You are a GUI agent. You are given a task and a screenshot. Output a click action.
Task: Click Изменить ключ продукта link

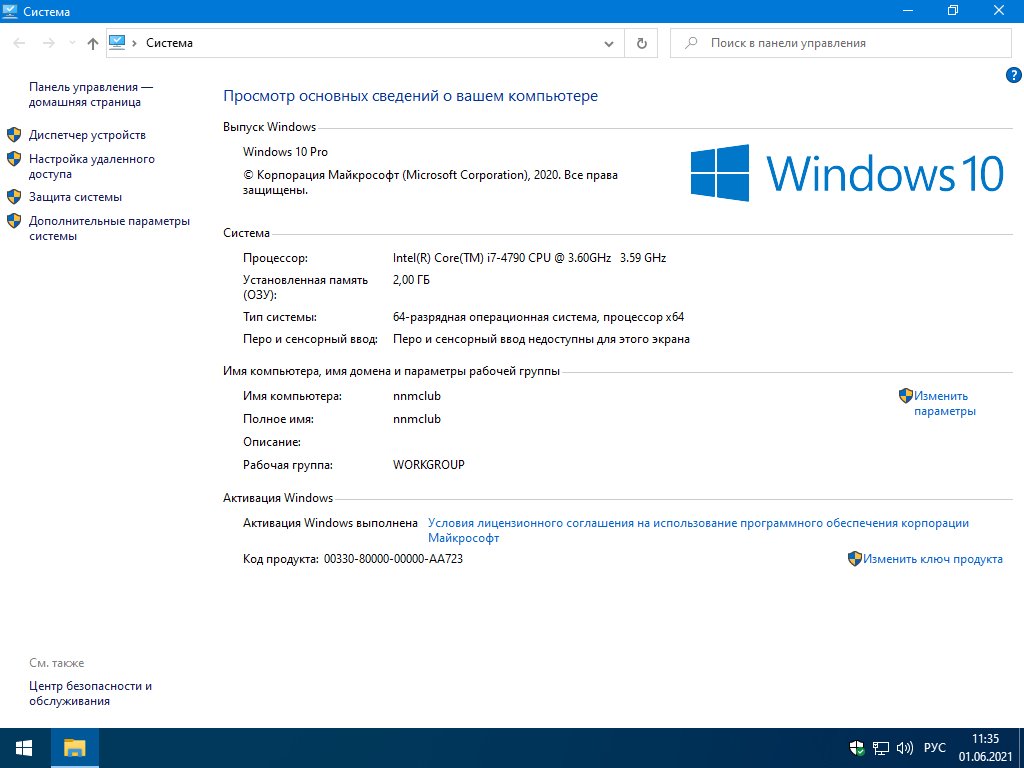[932, 559]
